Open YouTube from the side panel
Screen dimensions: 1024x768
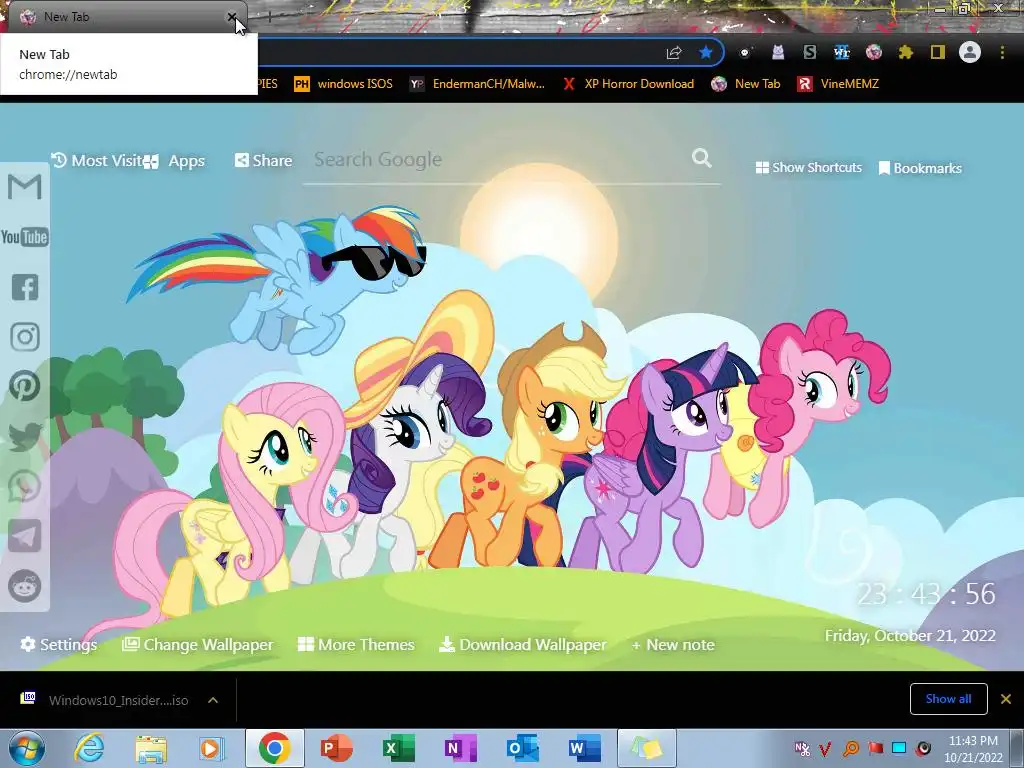click(25, 236)
